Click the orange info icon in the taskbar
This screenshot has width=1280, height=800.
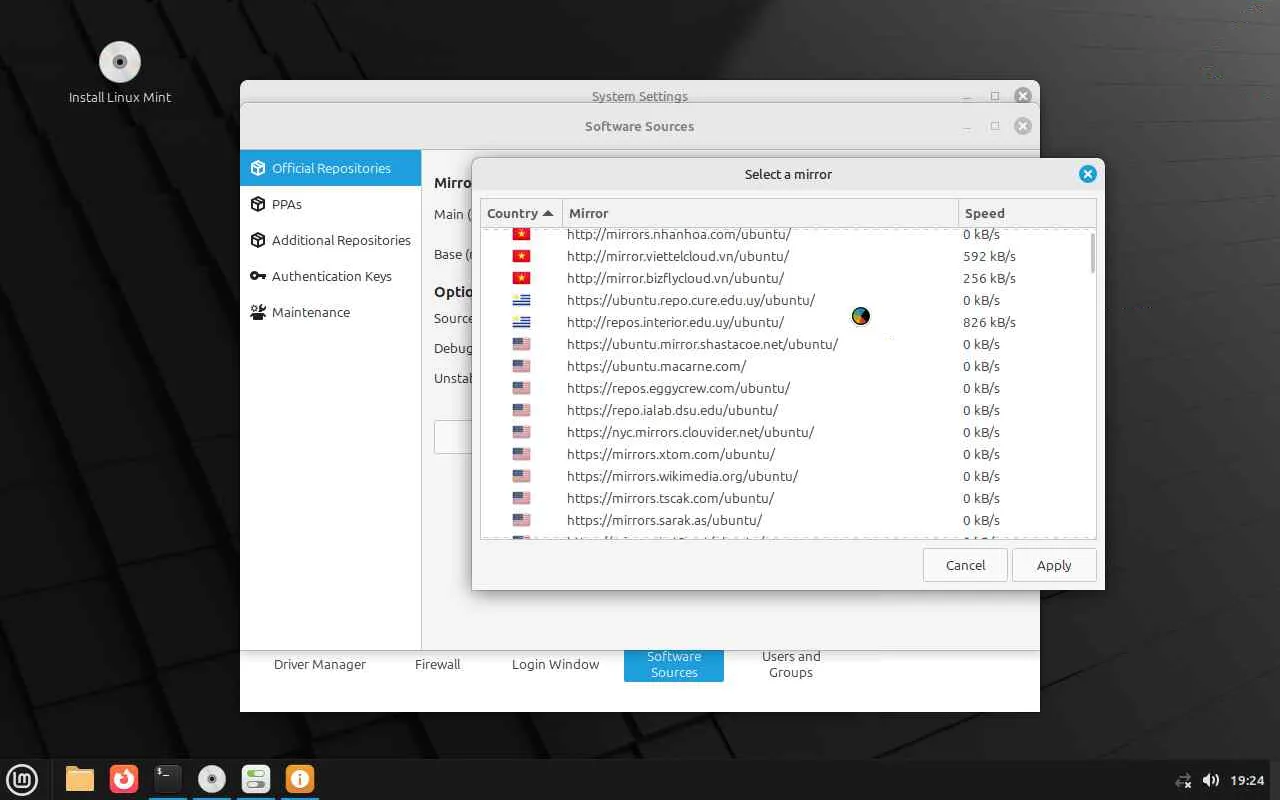(300, 778)
